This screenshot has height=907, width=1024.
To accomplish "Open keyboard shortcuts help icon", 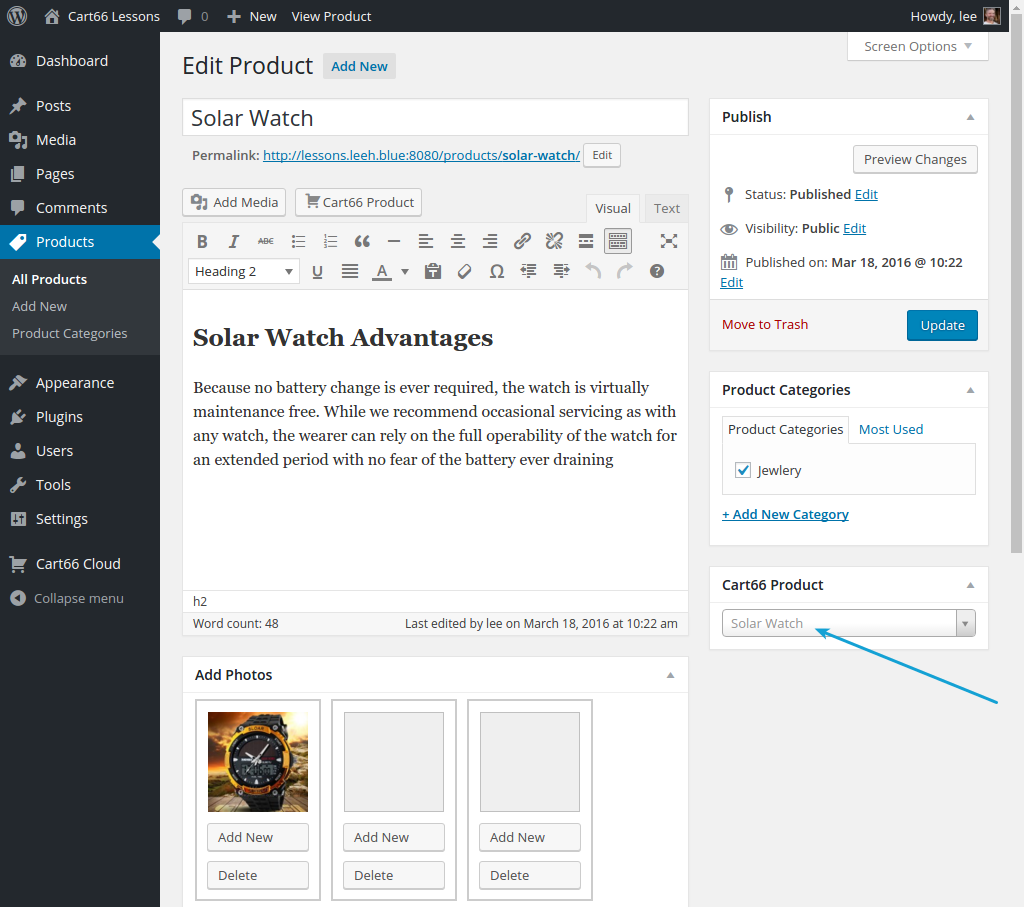I will click(x=656, y=272).
